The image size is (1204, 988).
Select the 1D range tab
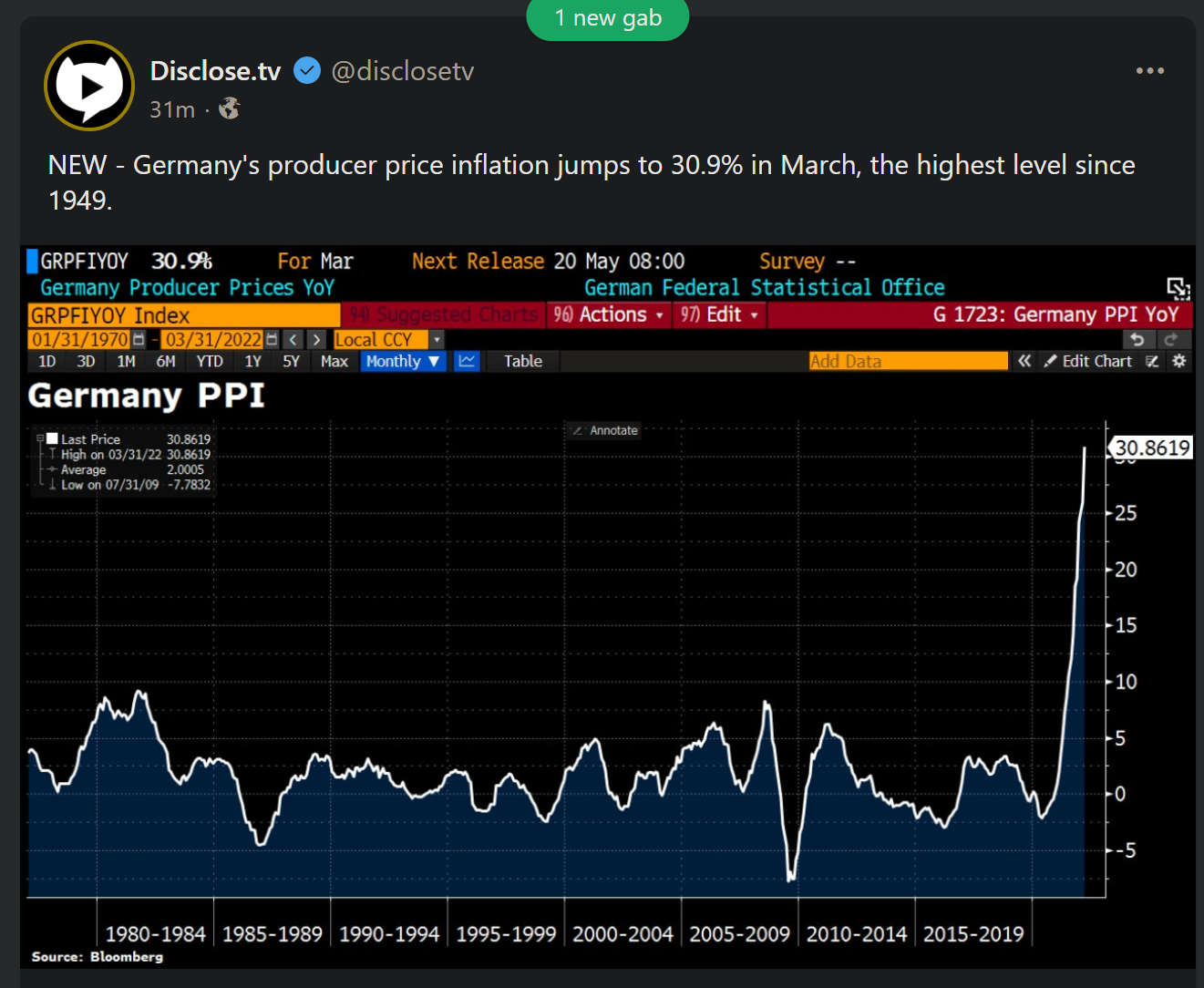click(x=47, y=361)
